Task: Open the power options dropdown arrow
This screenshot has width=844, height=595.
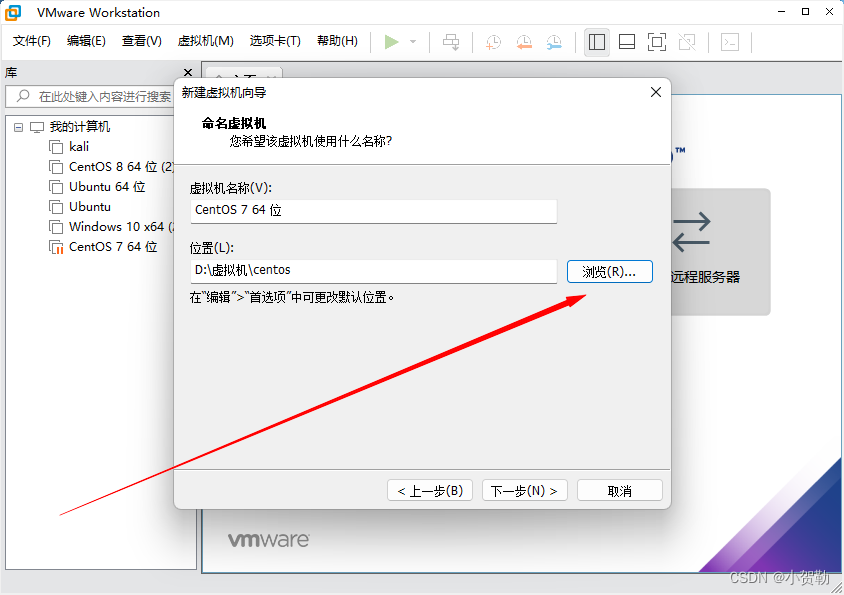Action: (413, 42)
